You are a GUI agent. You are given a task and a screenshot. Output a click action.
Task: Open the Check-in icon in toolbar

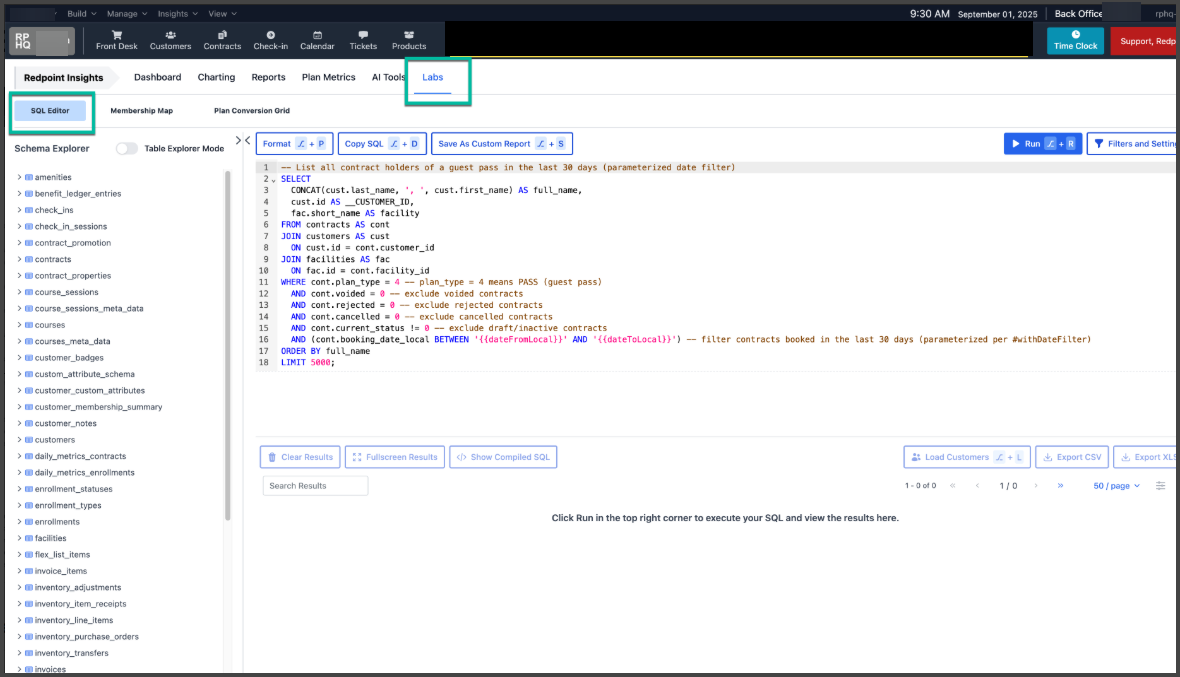click(x=270, y=35)
